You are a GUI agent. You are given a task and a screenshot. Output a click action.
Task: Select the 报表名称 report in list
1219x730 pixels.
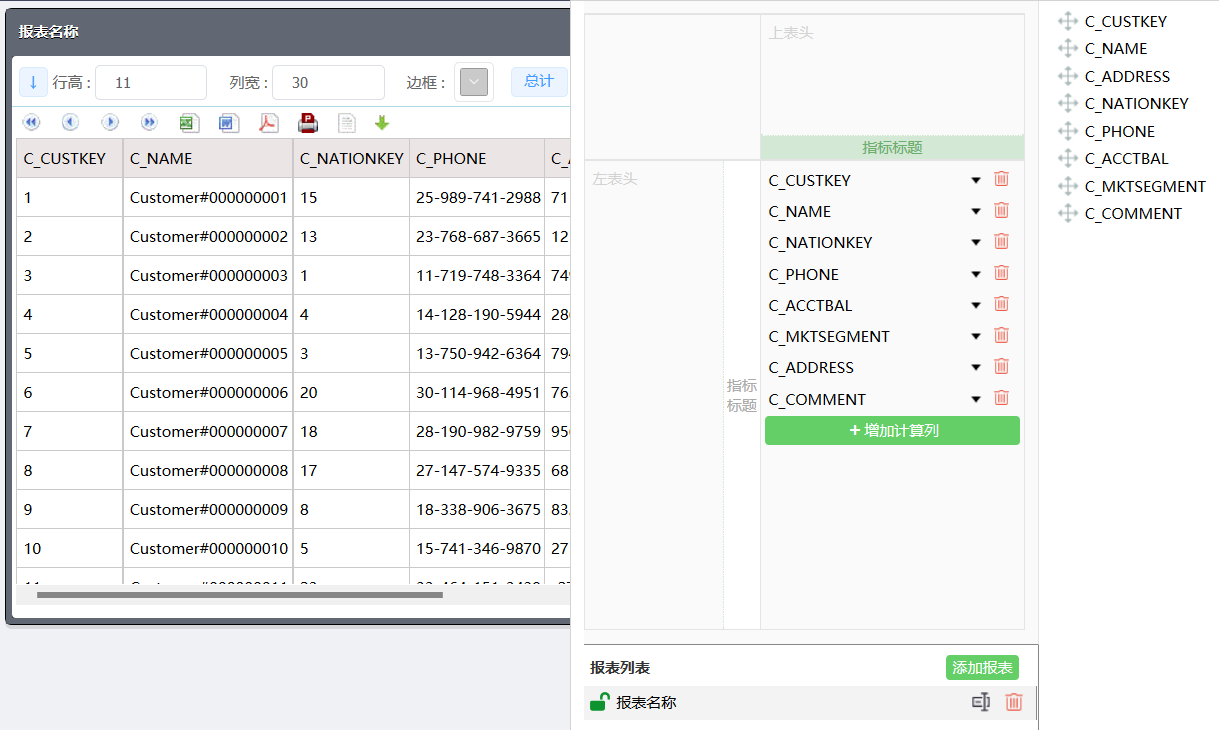coord(646,702)
